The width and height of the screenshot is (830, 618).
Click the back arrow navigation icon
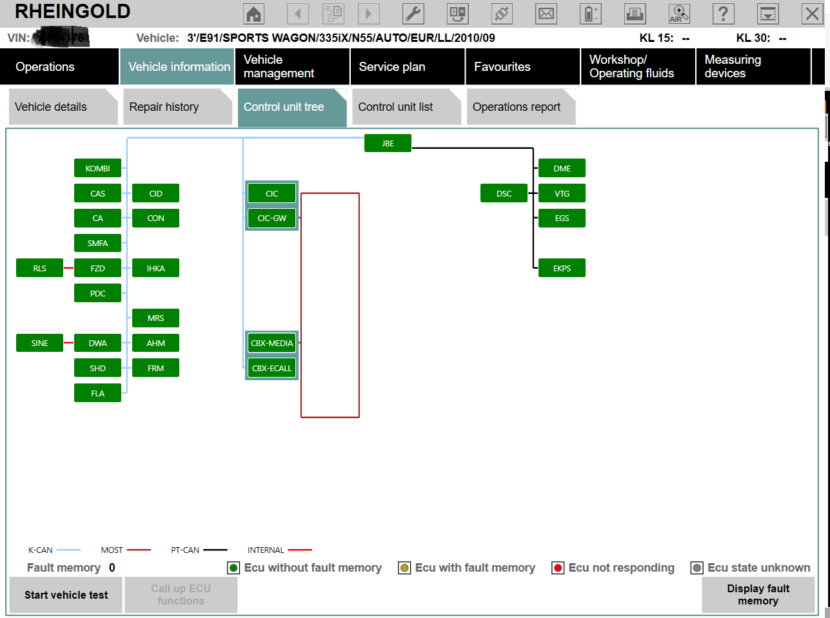tap(298, 14)
